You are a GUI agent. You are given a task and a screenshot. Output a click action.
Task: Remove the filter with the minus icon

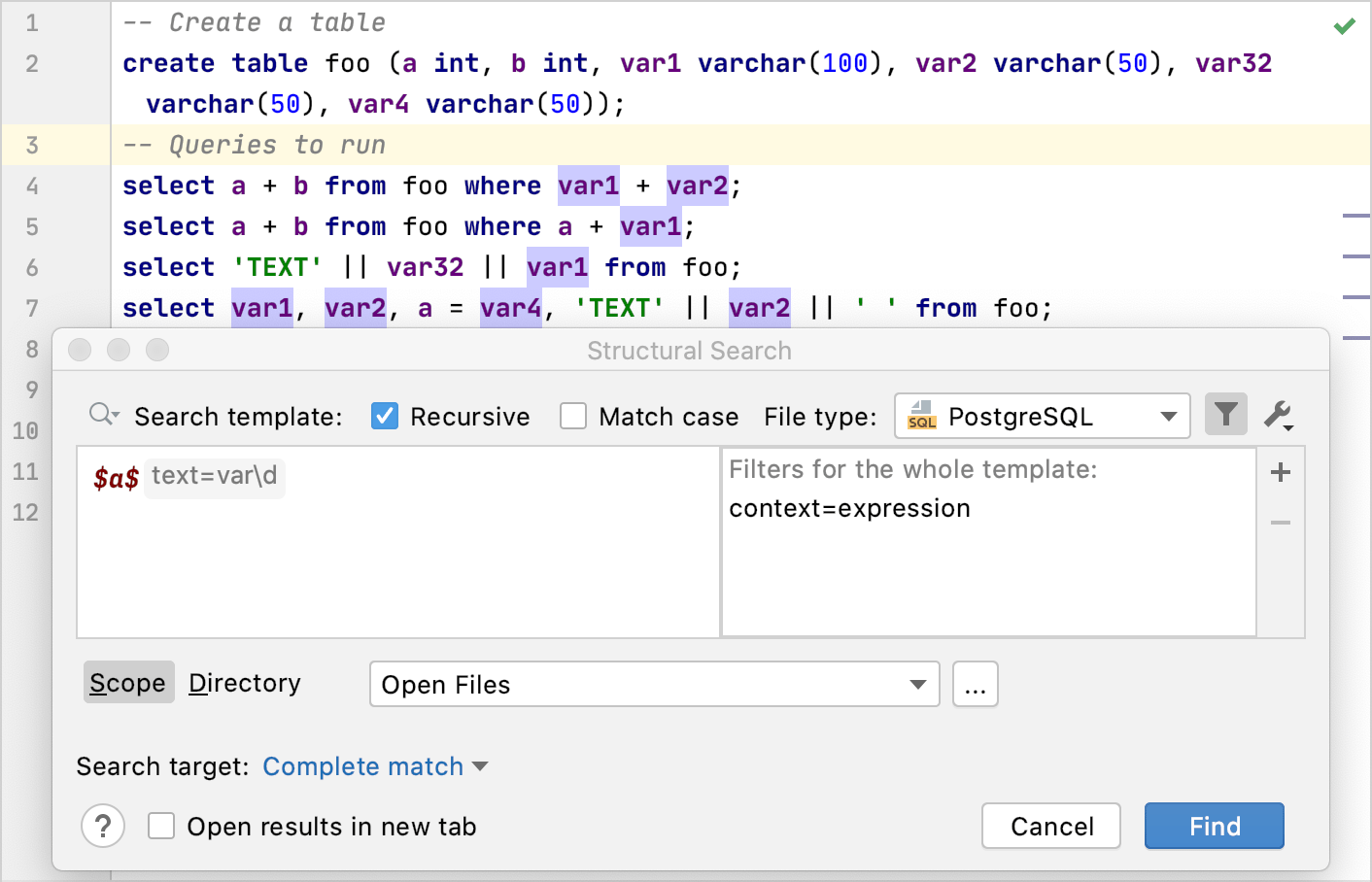[1281, 523]
